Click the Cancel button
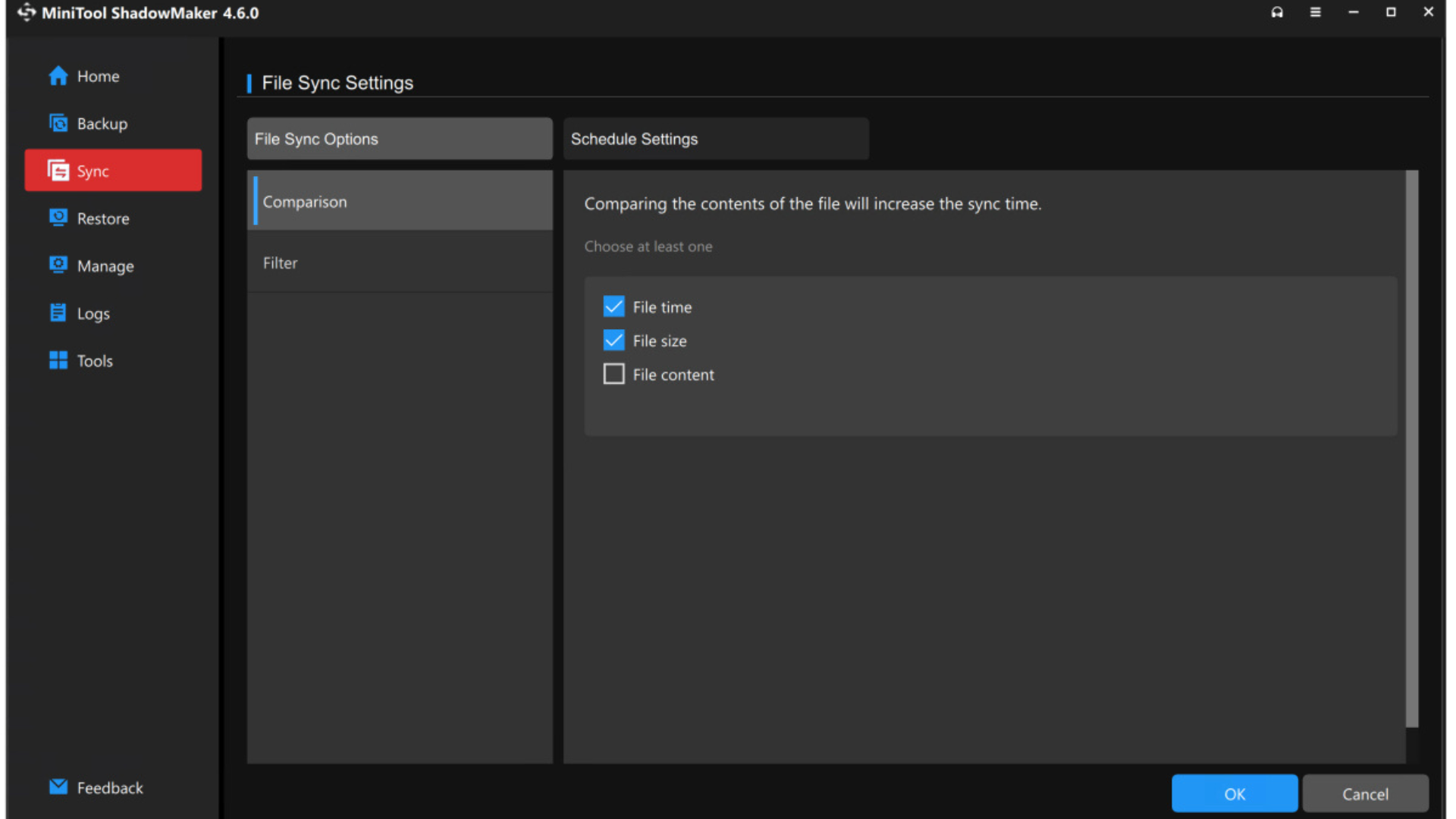The height and width of the screenshot is (819, 1456). point(1364,793)
